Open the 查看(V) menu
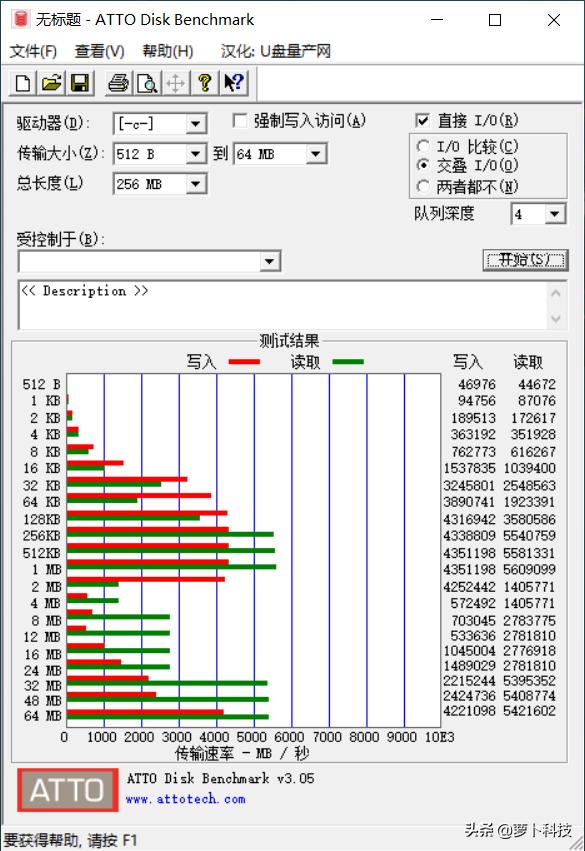The image size is (585, 851). (99, 52)
